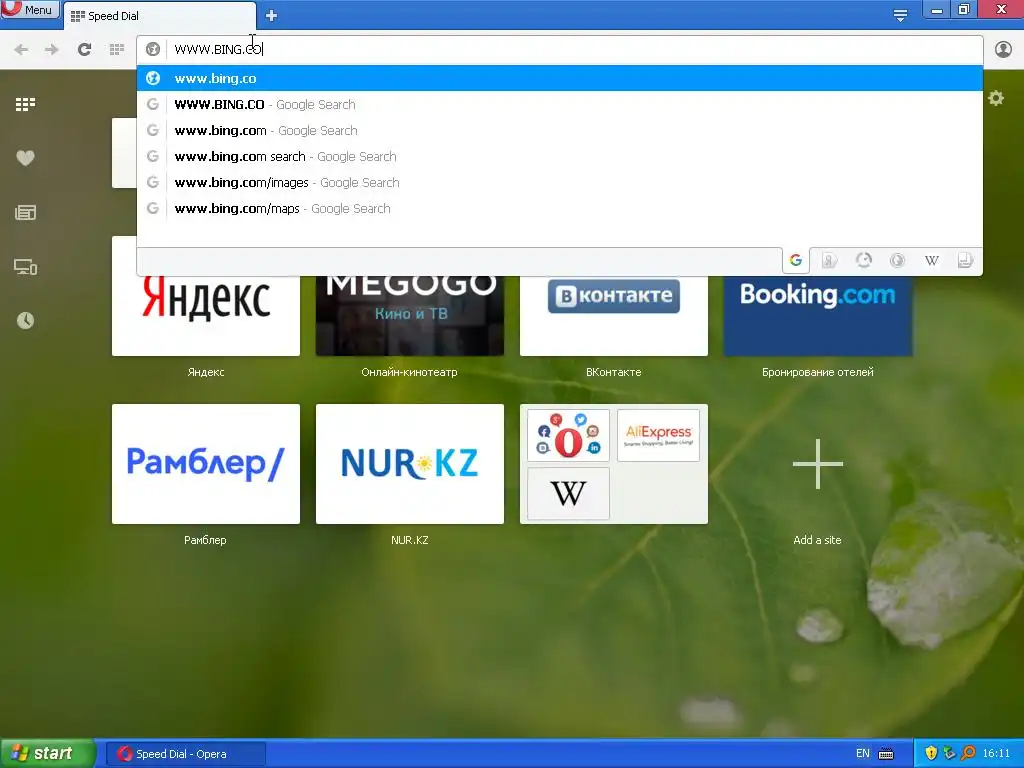Click the Speed Dial grid icon in the toolbar

117,49
